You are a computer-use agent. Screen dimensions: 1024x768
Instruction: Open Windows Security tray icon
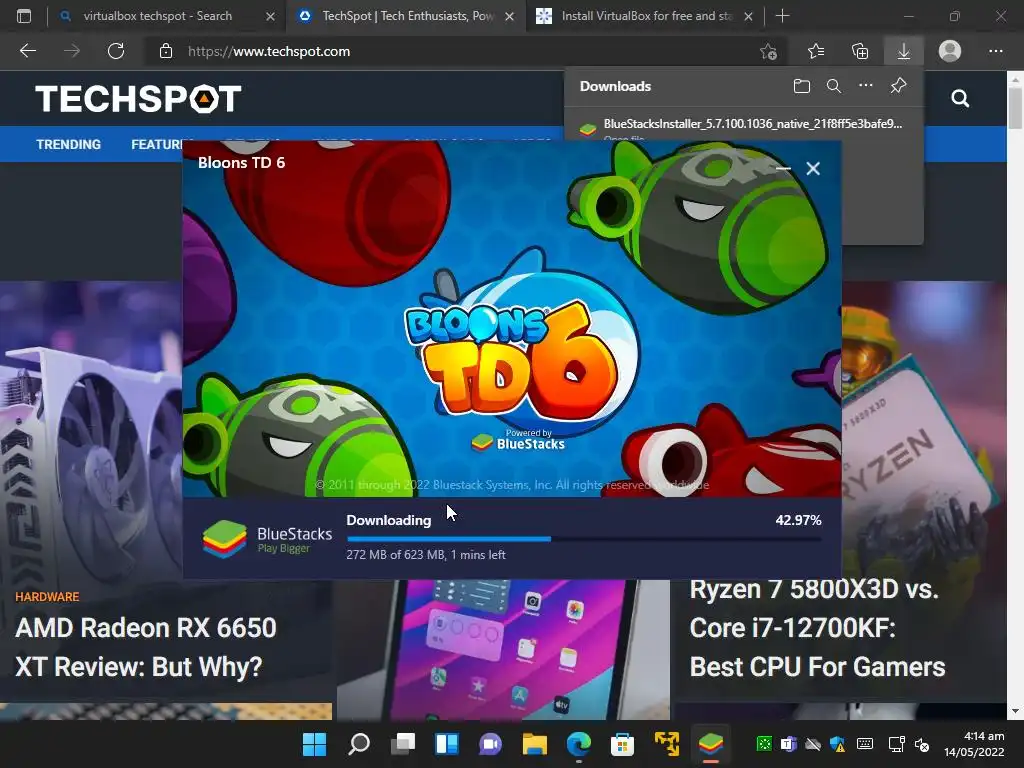tap(837, 743)
